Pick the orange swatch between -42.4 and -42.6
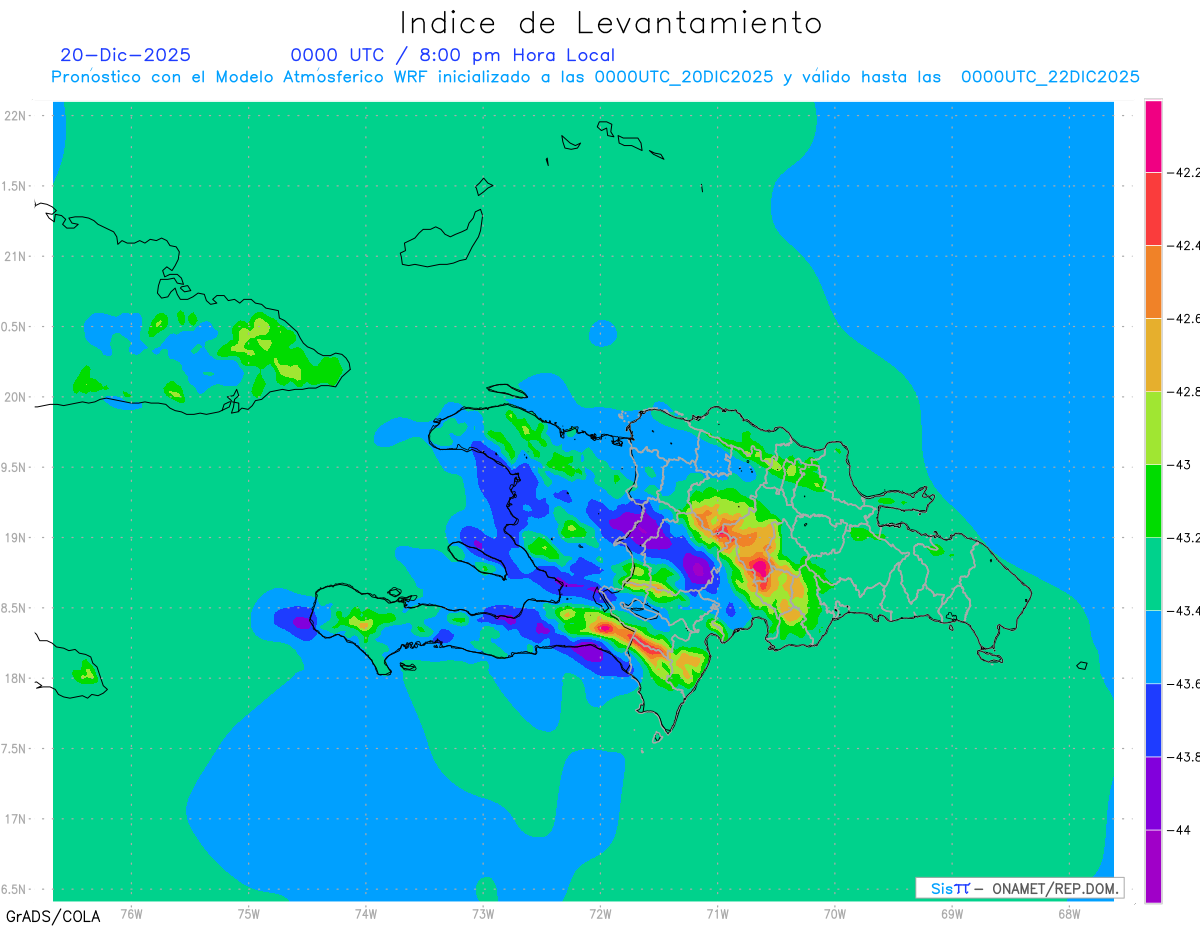 (1153, 281)
